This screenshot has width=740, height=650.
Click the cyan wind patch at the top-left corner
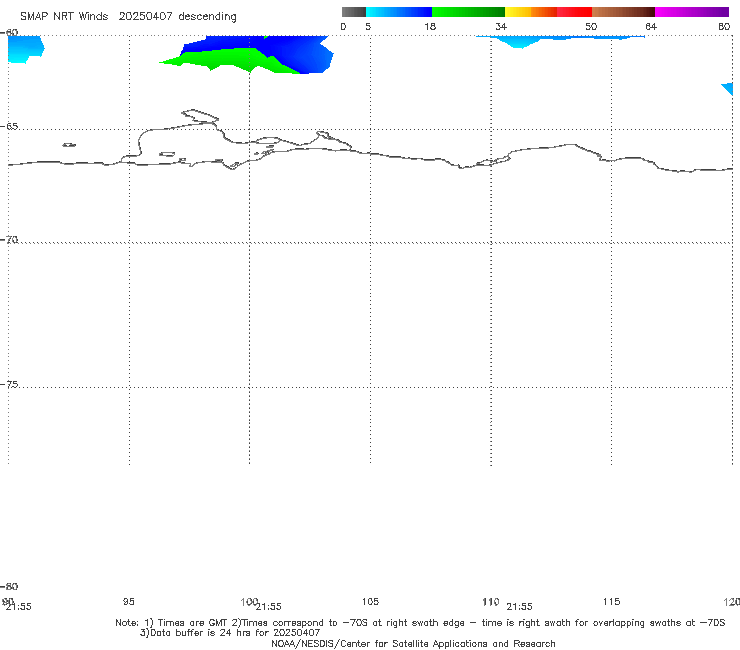click(x=24, y=48)
